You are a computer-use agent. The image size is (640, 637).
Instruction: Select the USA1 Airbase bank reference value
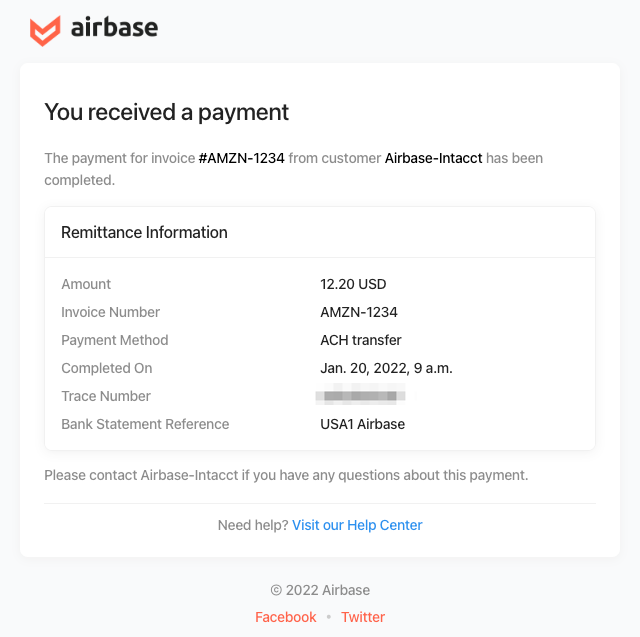[362, 424]
